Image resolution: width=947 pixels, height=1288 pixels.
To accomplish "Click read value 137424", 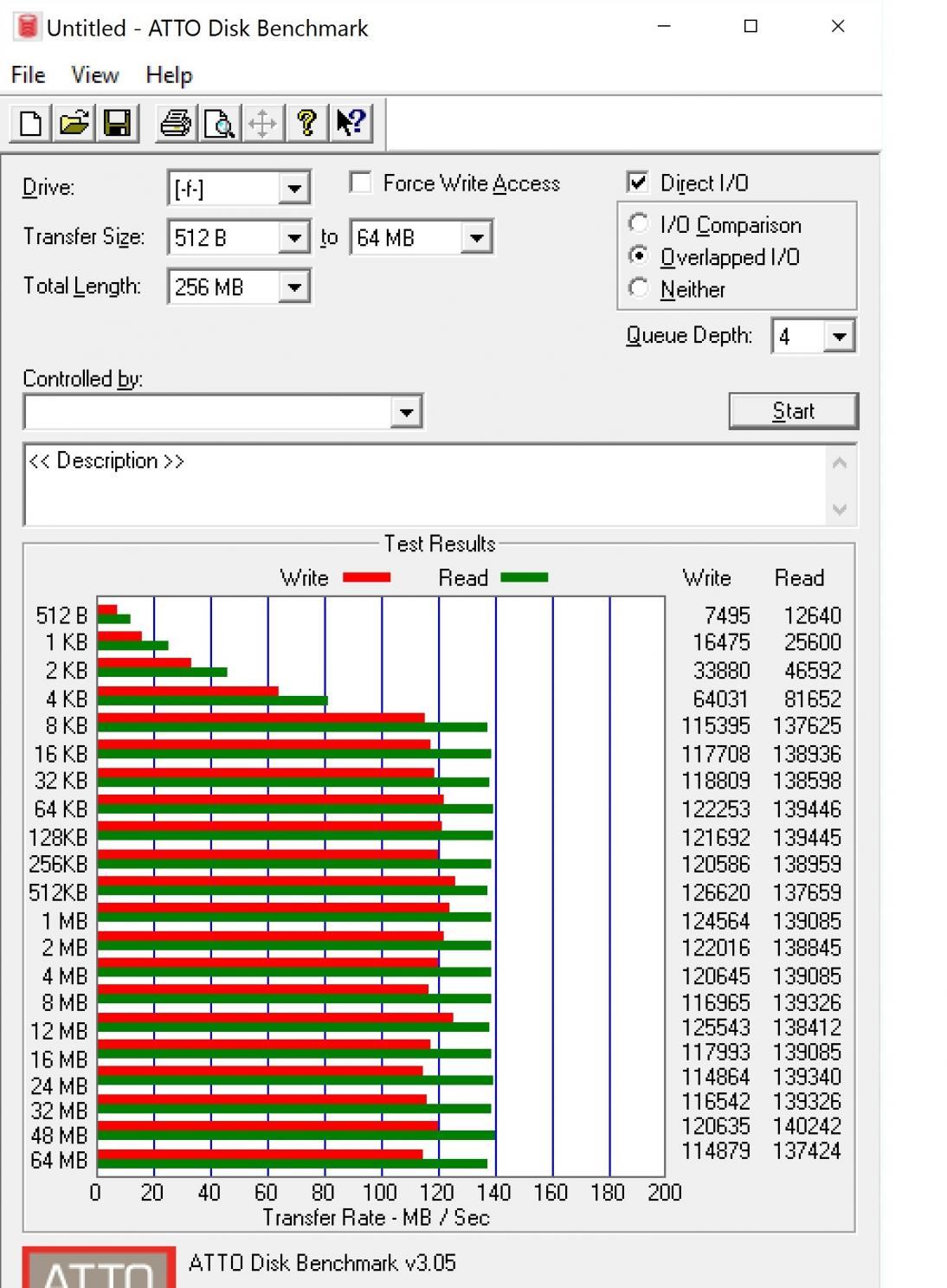I will click(x=807, y=1151).
